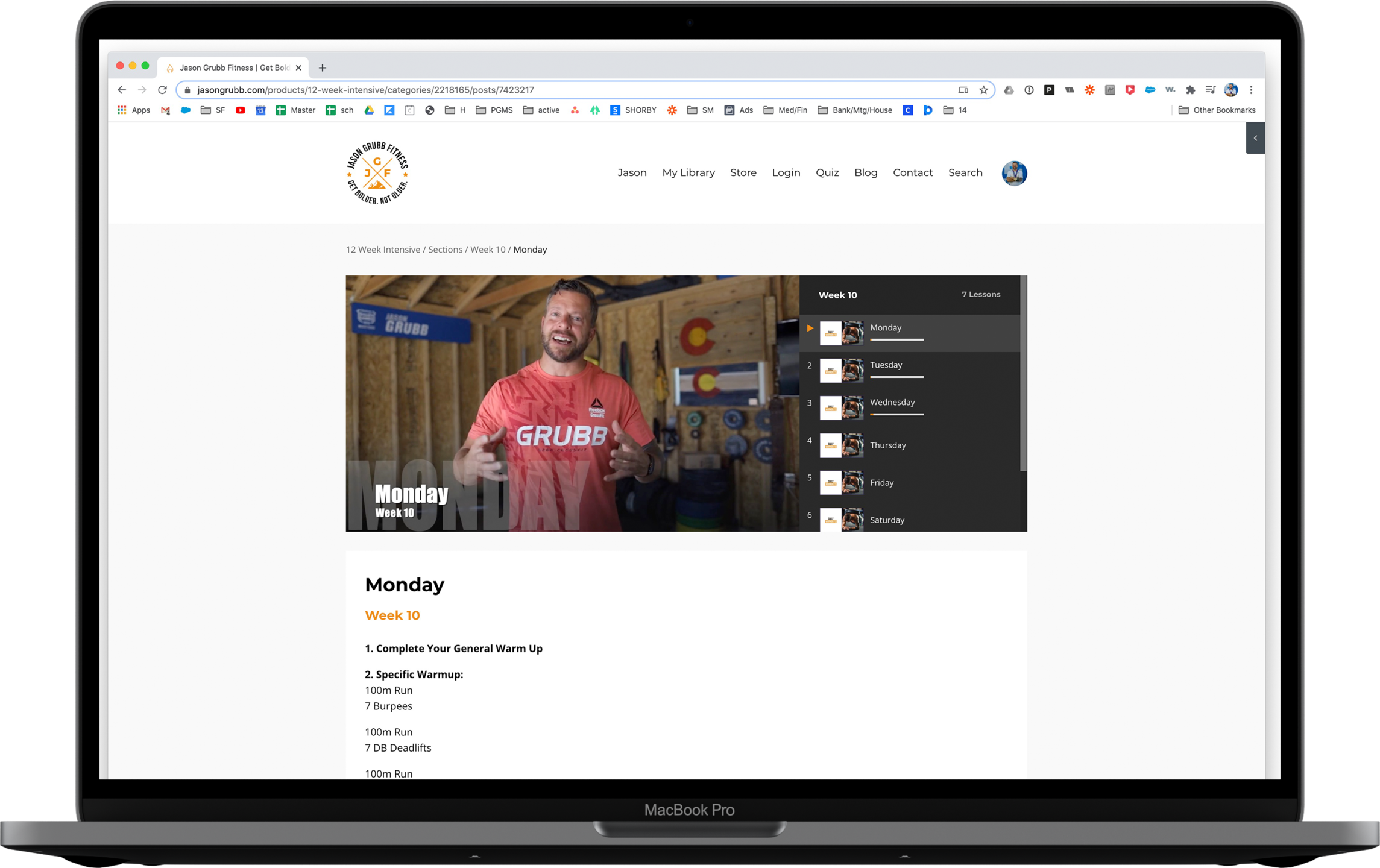Open the Store menu item
1380x868 pixels.
coord(743,173)
